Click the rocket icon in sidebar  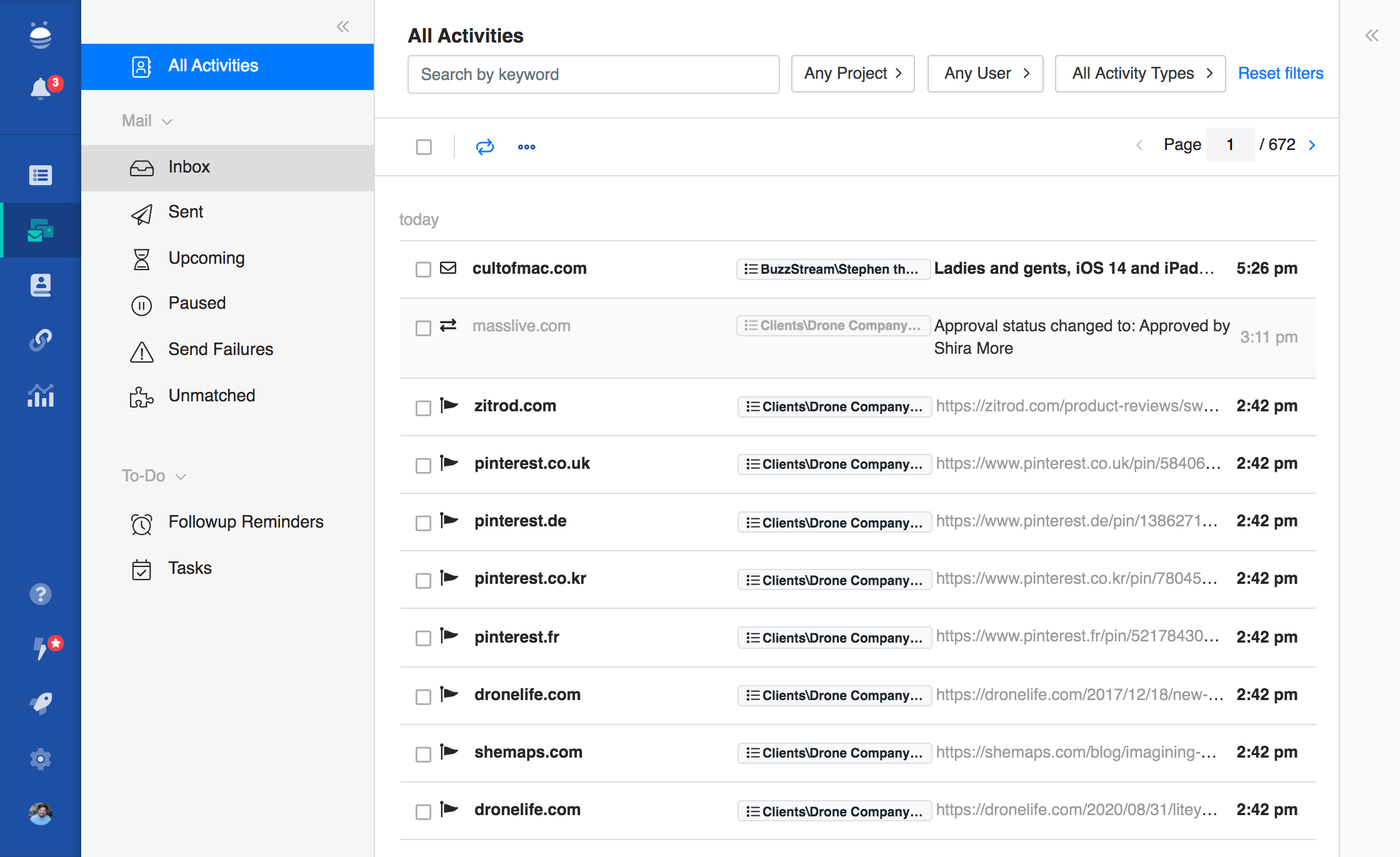pyautogui.click(x=41, y=703)
